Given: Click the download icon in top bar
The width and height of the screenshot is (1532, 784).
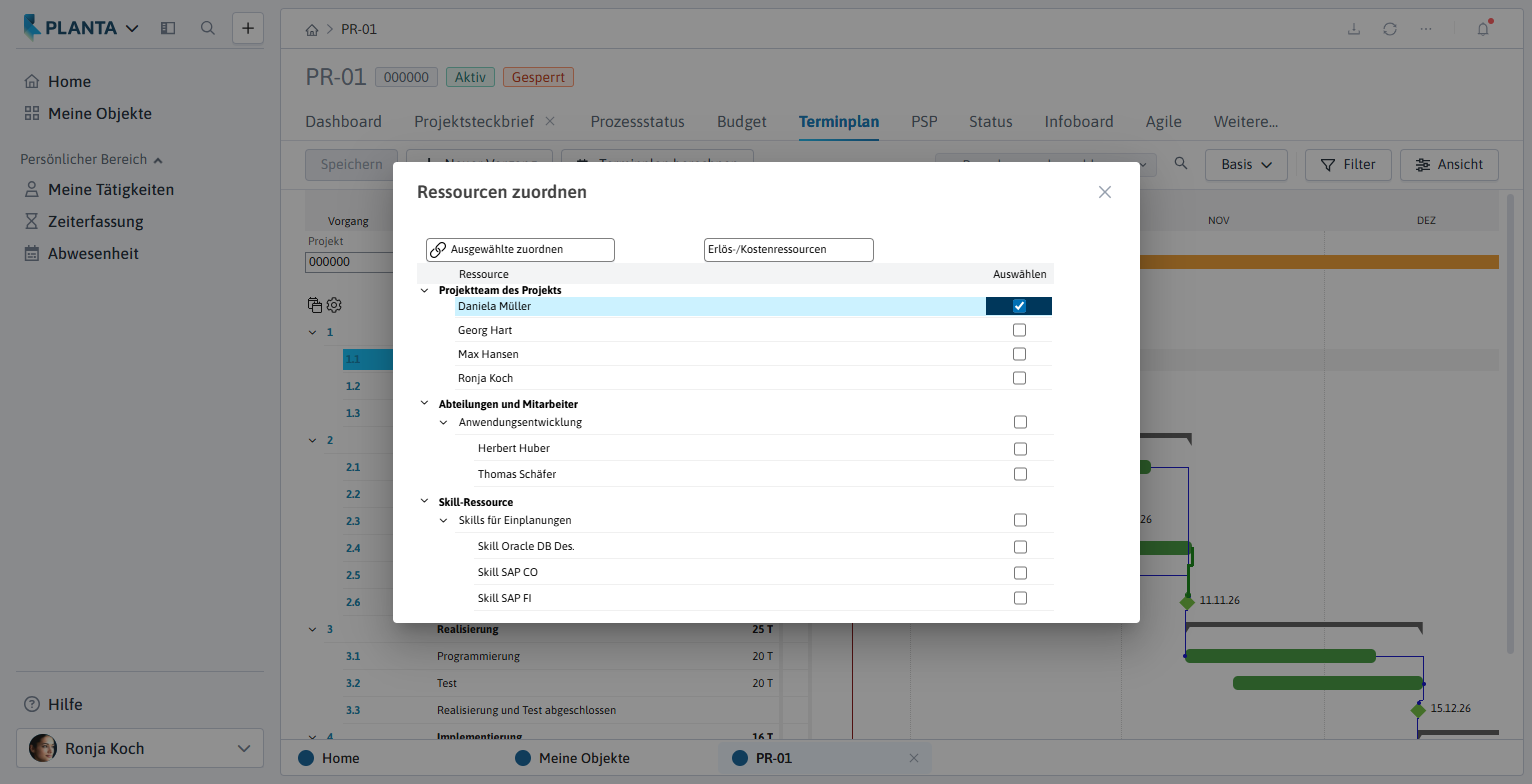Looking at the screenshot, I should [x=1354, y=29].
